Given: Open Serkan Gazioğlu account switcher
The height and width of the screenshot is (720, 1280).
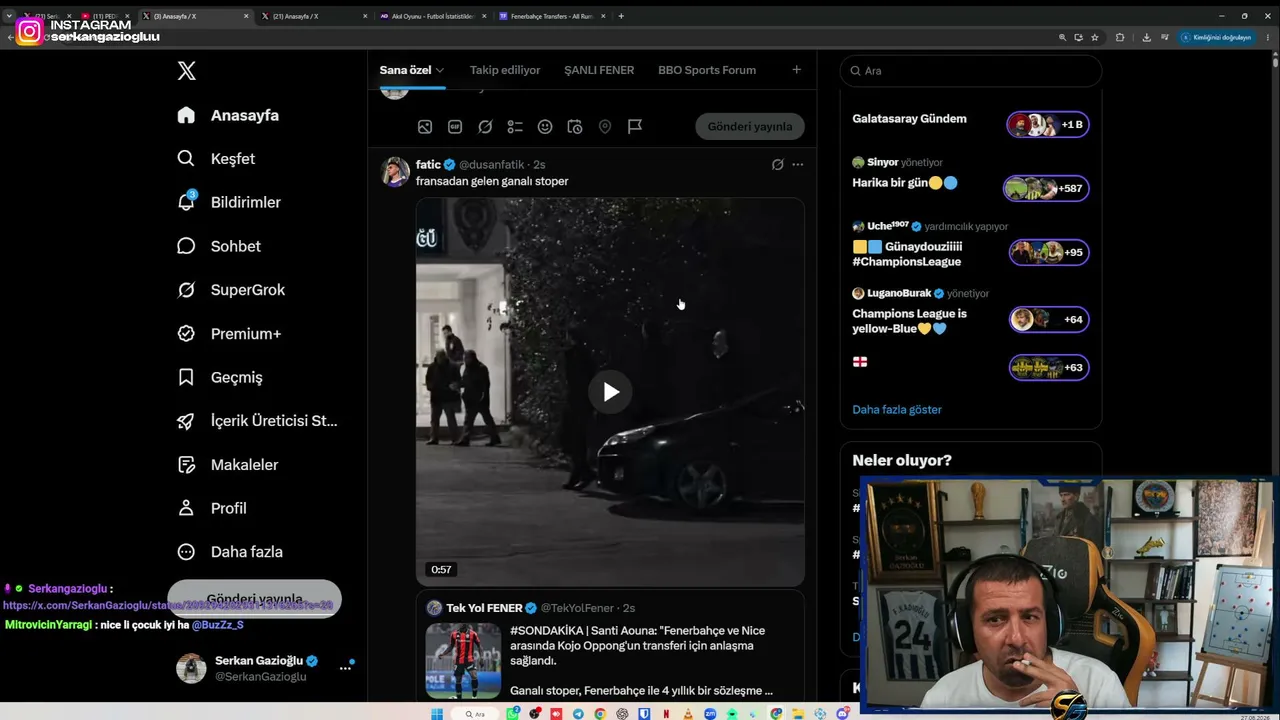Looking at the screenshot, I should tap(264, 668).
